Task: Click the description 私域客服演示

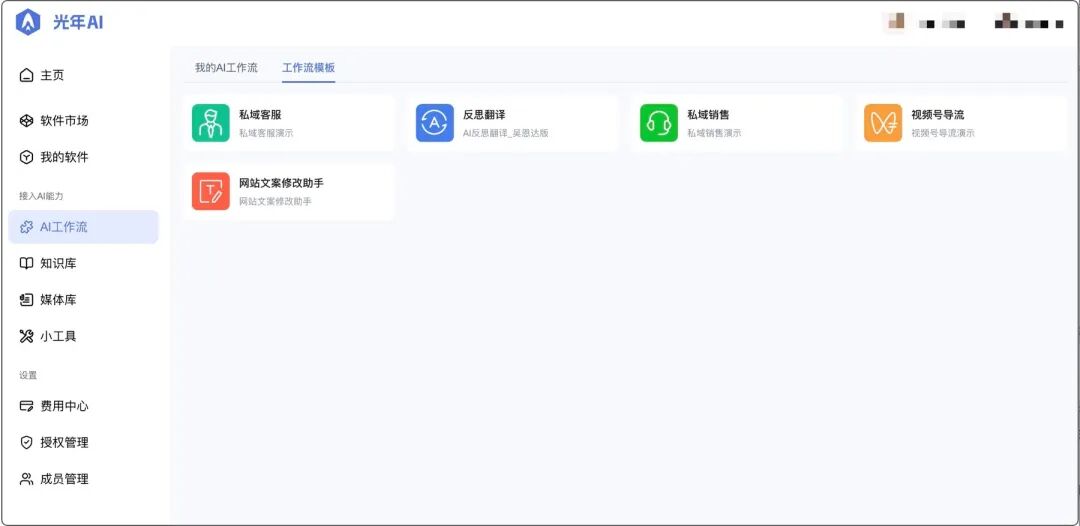Action: pos(266,133)
